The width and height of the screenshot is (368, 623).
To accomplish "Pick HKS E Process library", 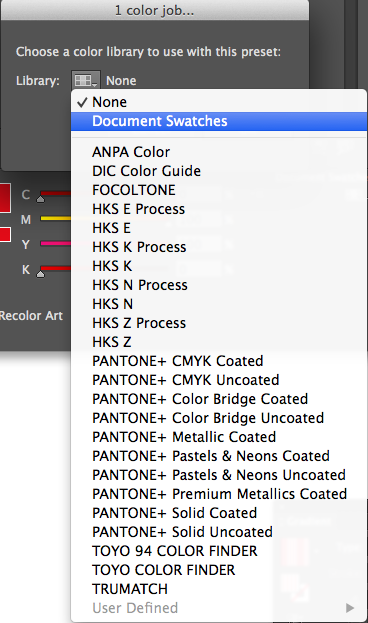I will click(219, 209).
